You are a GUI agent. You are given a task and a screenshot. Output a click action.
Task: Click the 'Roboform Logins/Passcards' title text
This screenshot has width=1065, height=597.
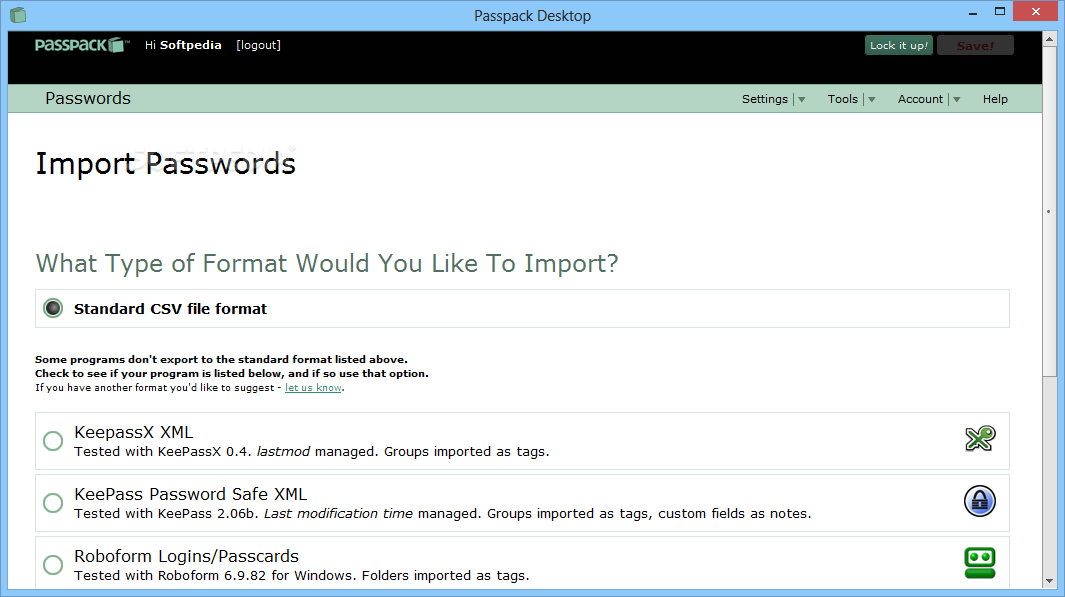tap(187, 556)
